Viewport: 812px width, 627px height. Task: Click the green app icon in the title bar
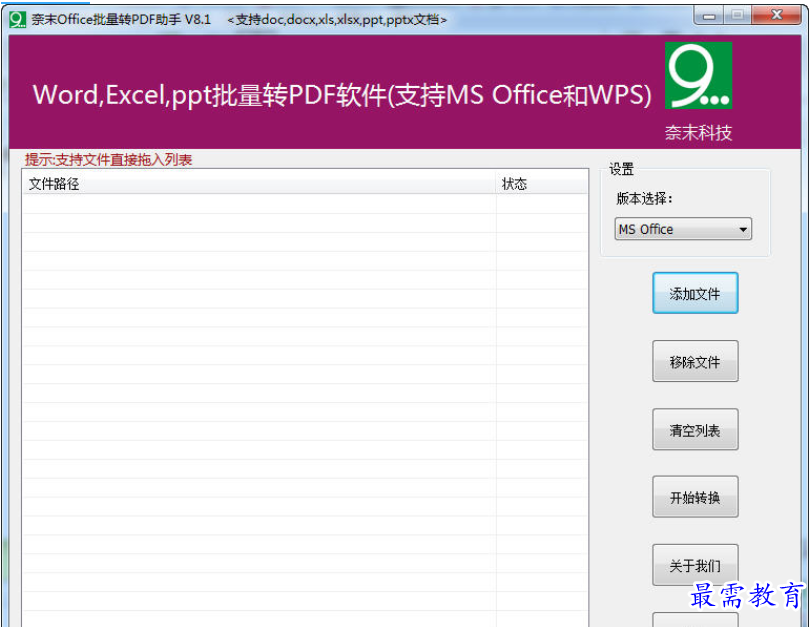coord(17,20)
